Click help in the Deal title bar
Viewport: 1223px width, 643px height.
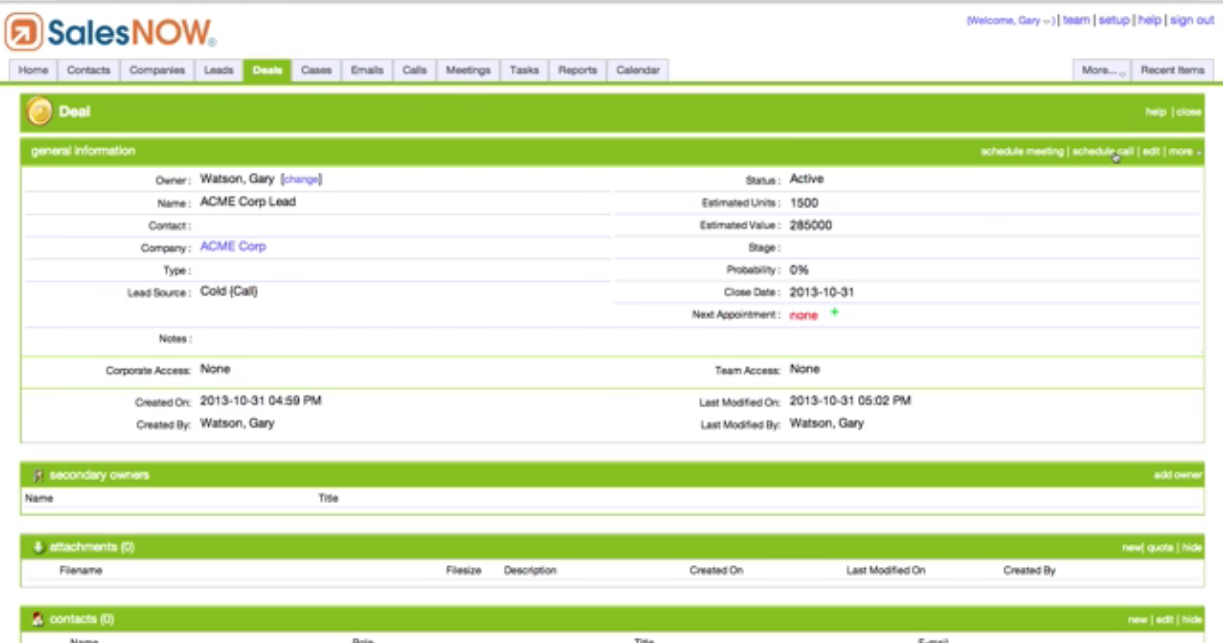point(1156,112)
